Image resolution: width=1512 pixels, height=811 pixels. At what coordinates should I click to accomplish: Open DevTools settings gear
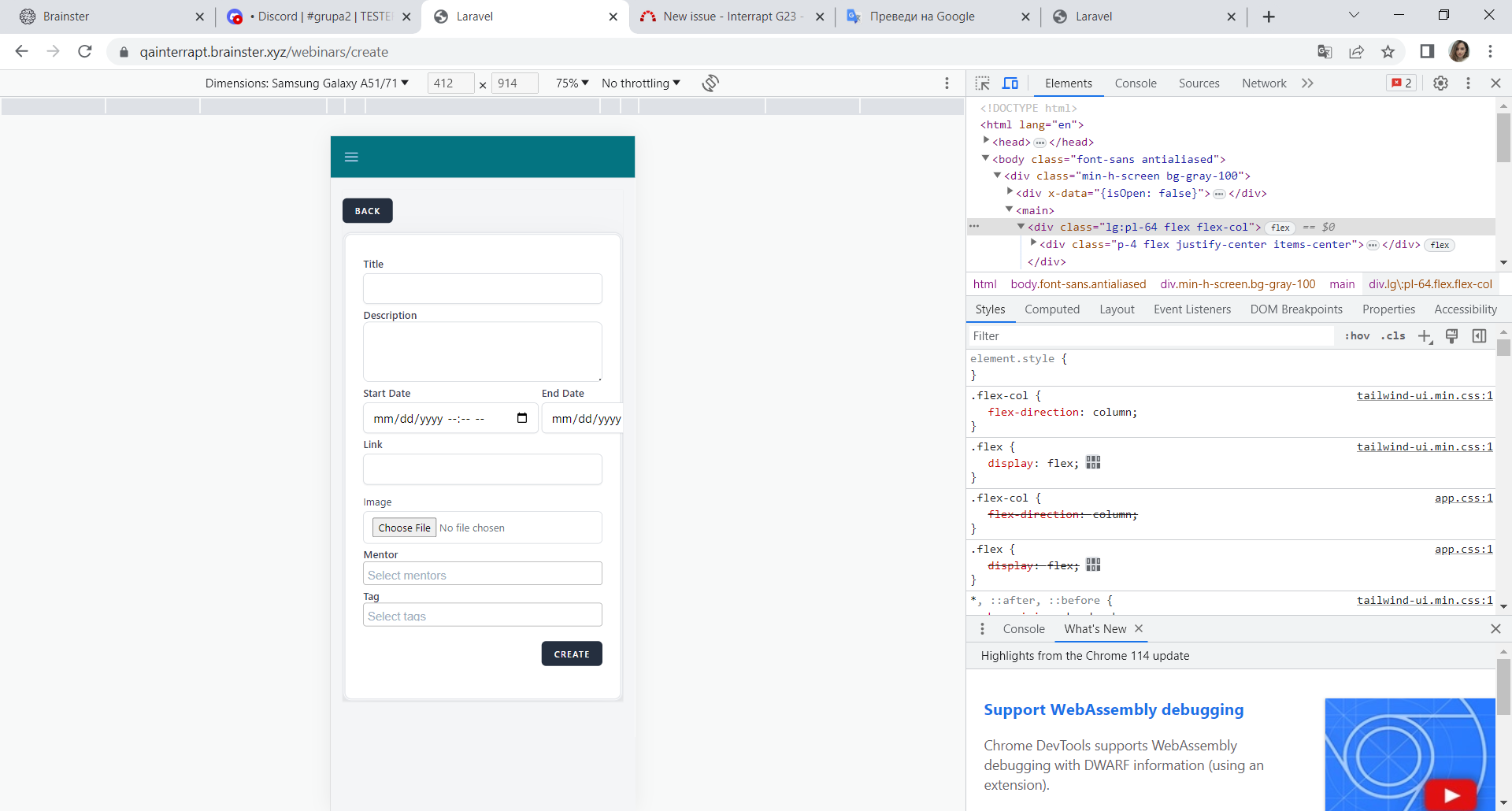[1440, 83]
